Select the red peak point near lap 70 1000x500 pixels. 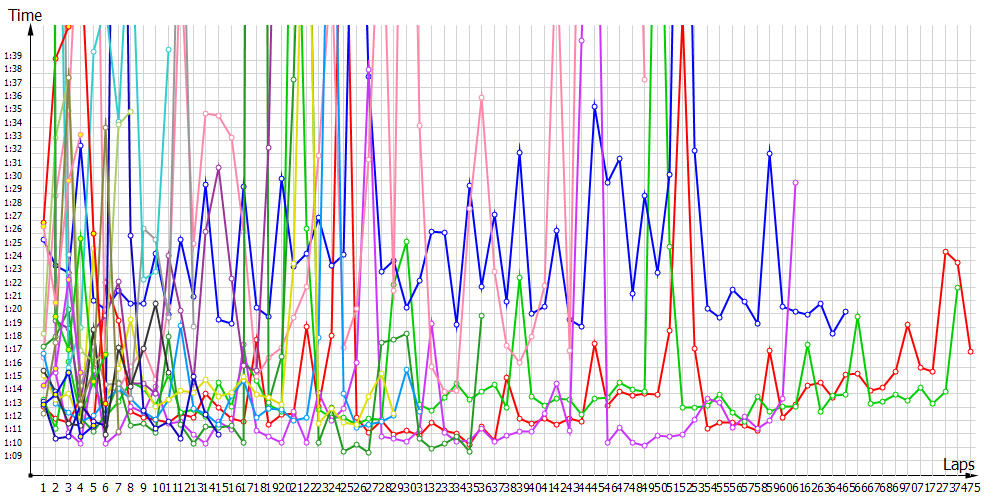coord(908,325)
